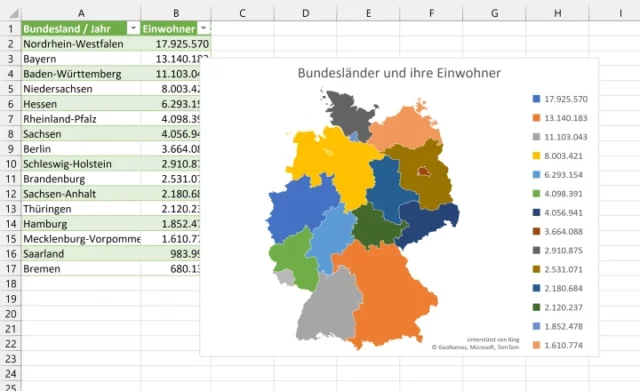Click legend entry 2.120.237

[558, 307]
